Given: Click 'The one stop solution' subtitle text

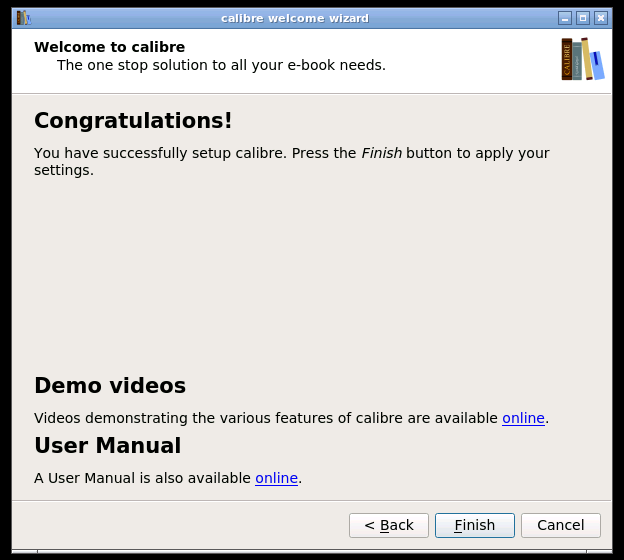Looking at the screenshot, I should (221, 65).
